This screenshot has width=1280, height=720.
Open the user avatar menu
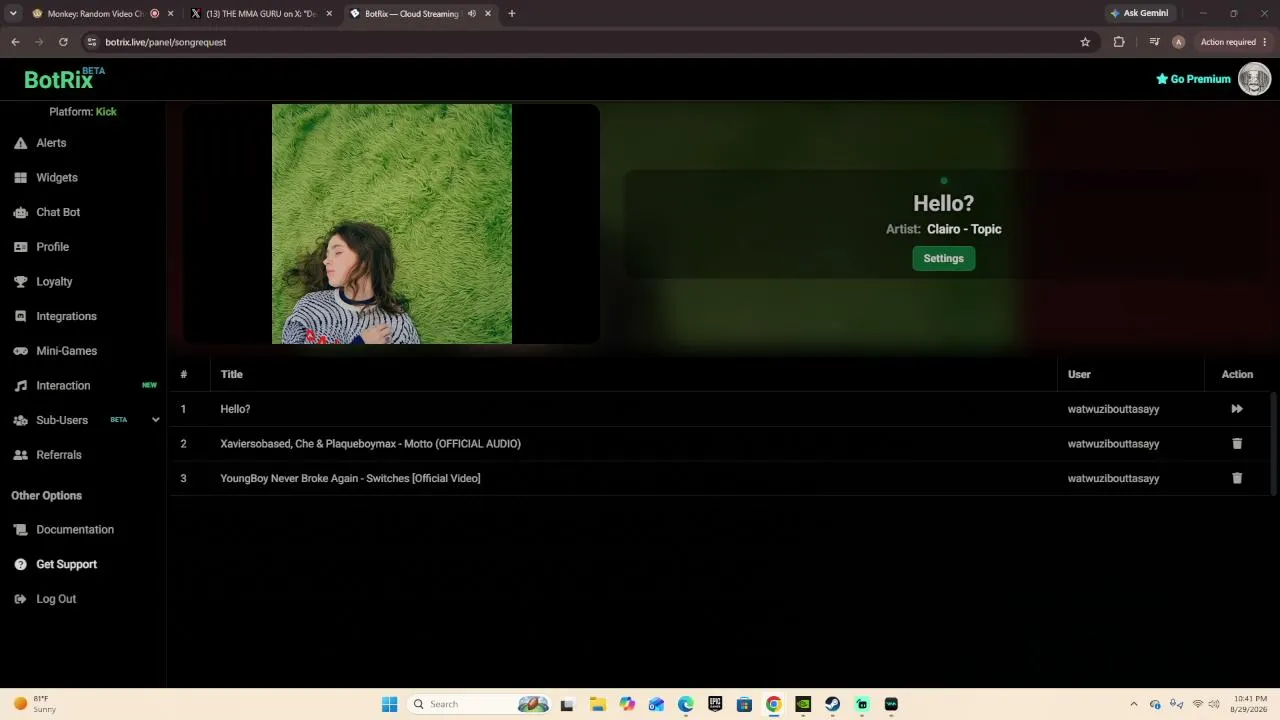coord(1254,79)
